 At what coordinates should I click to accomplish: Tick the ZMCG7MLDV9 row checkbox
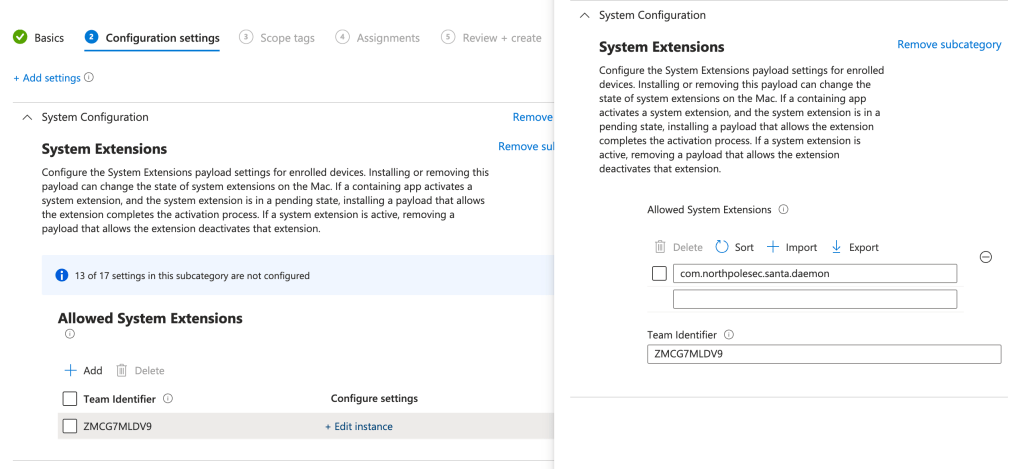point(70,426)
